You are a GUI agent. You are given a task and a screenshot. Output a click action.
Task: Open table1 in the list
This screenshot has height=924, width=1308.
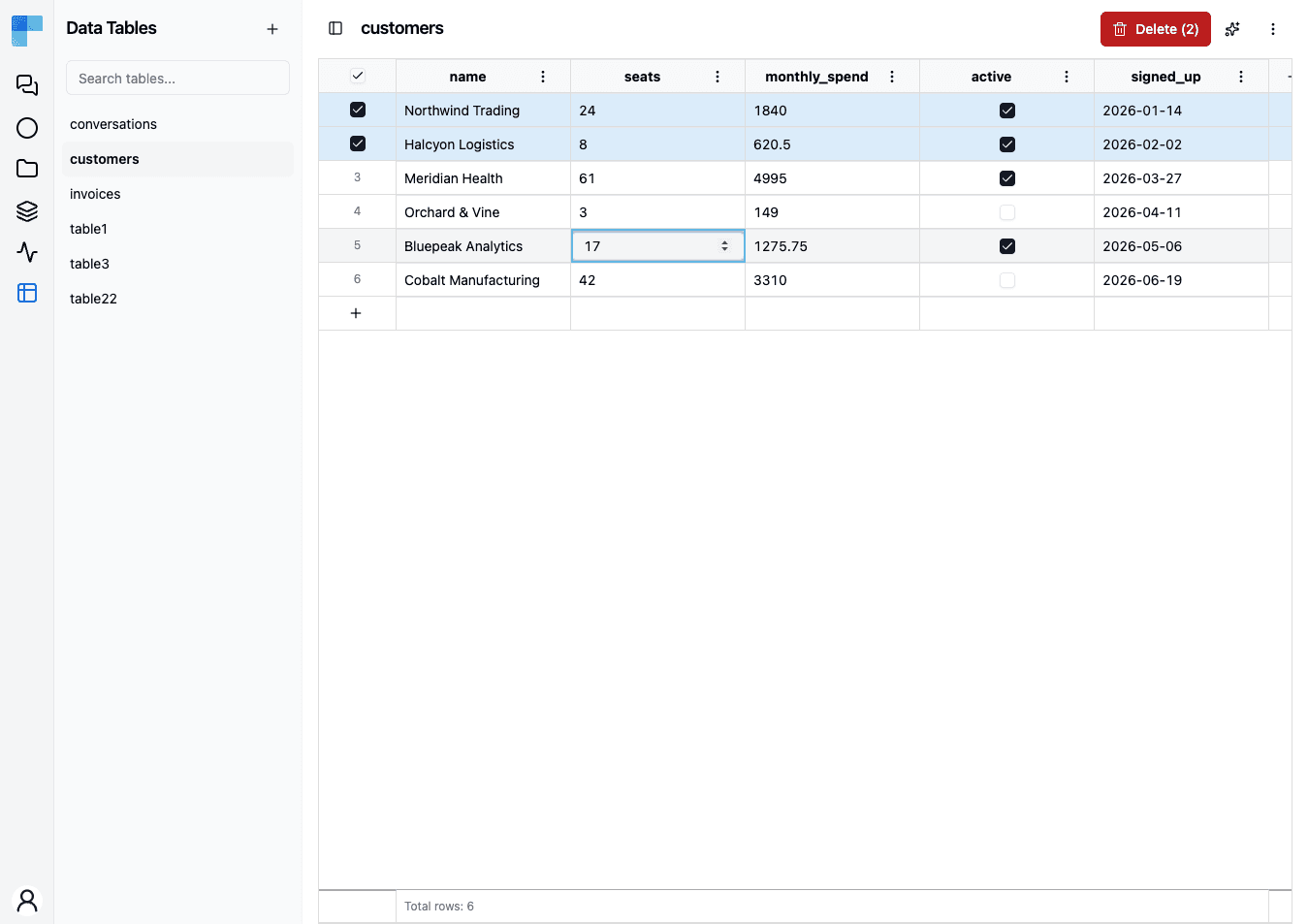click(x=177, y=229)
